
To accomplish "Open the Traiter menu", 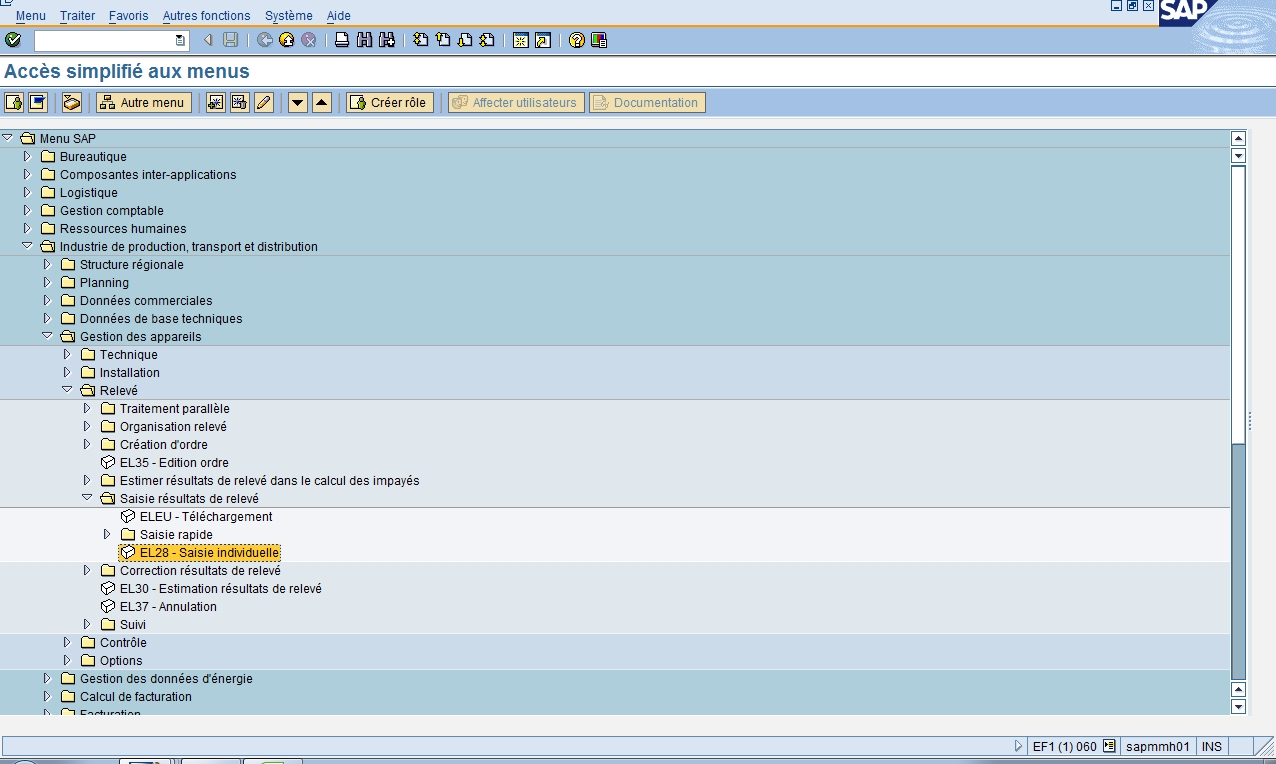I will coord(78,16).
